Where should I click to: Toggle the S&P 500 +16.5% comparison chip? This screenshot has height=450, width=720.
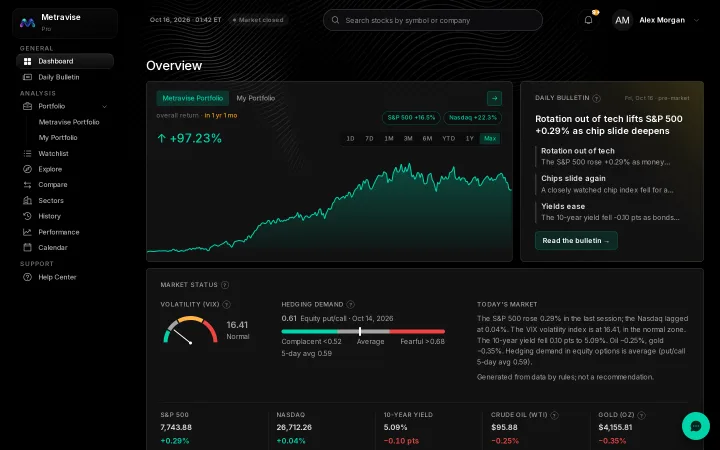point(411,118)
